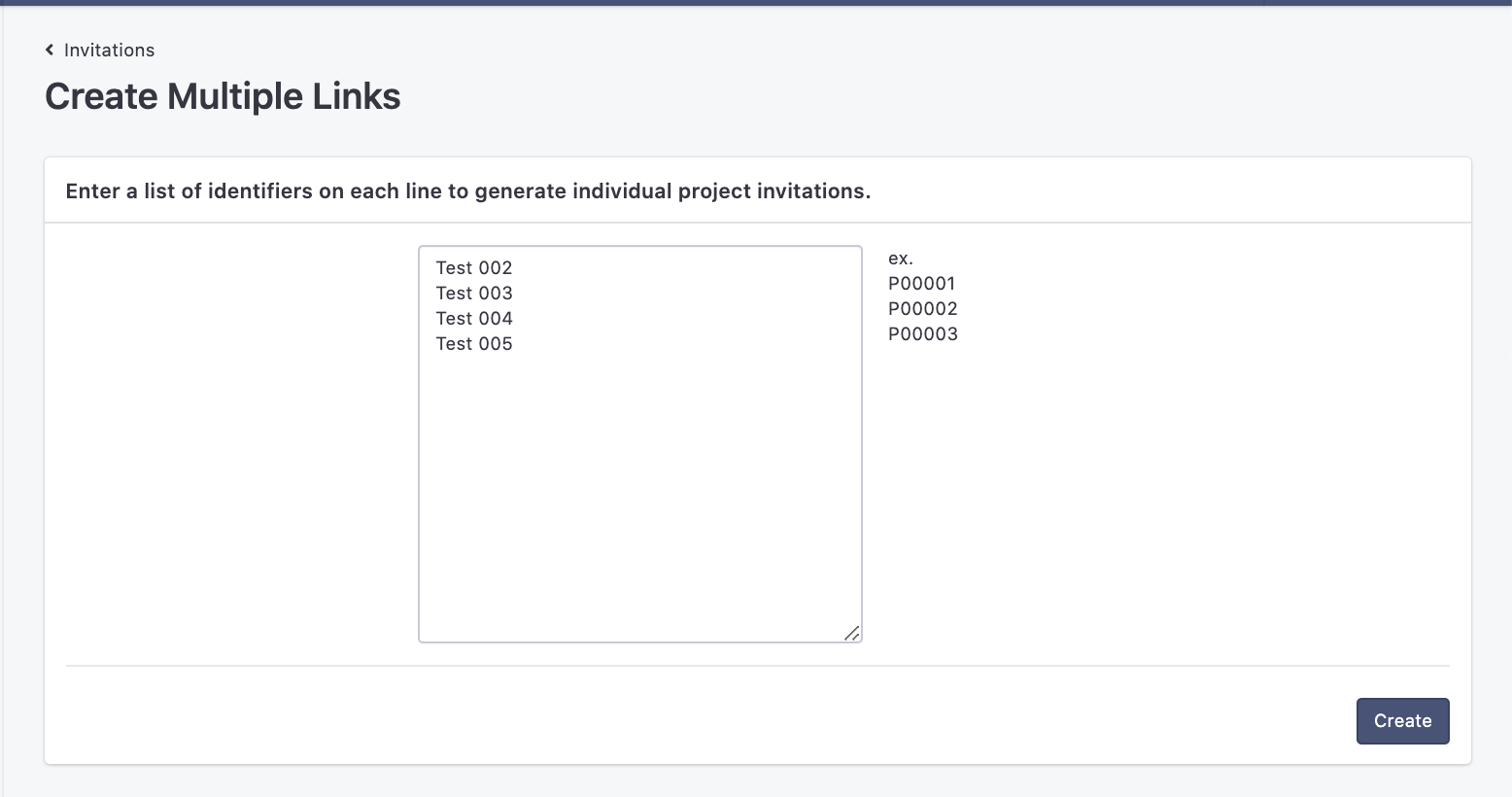This screenshot has height=797, width=1512.
Task: Click the dark top navigation bar
Action: pos(756,3)
